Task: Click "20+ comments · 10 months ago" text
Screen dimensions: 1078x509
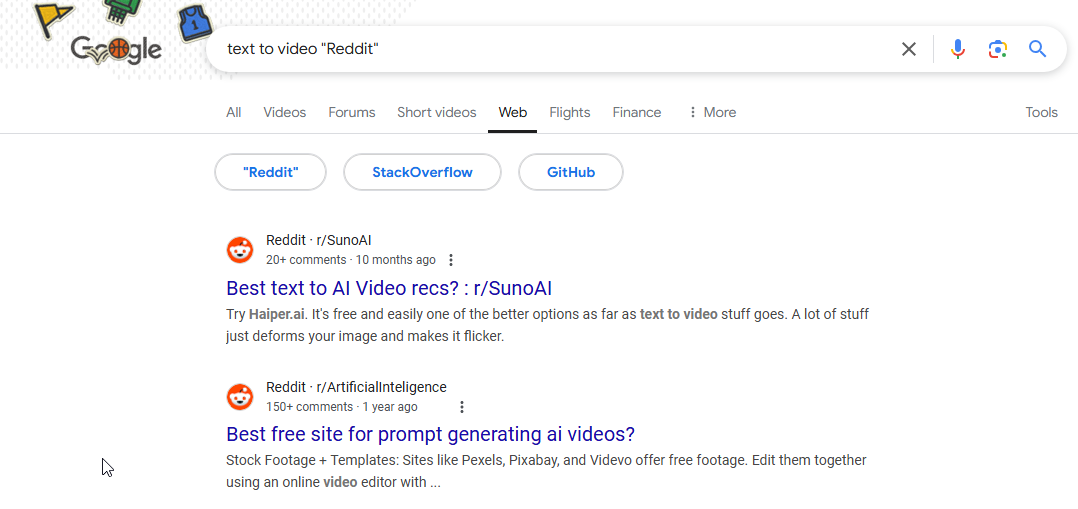Action: click(x=351, y=260)
